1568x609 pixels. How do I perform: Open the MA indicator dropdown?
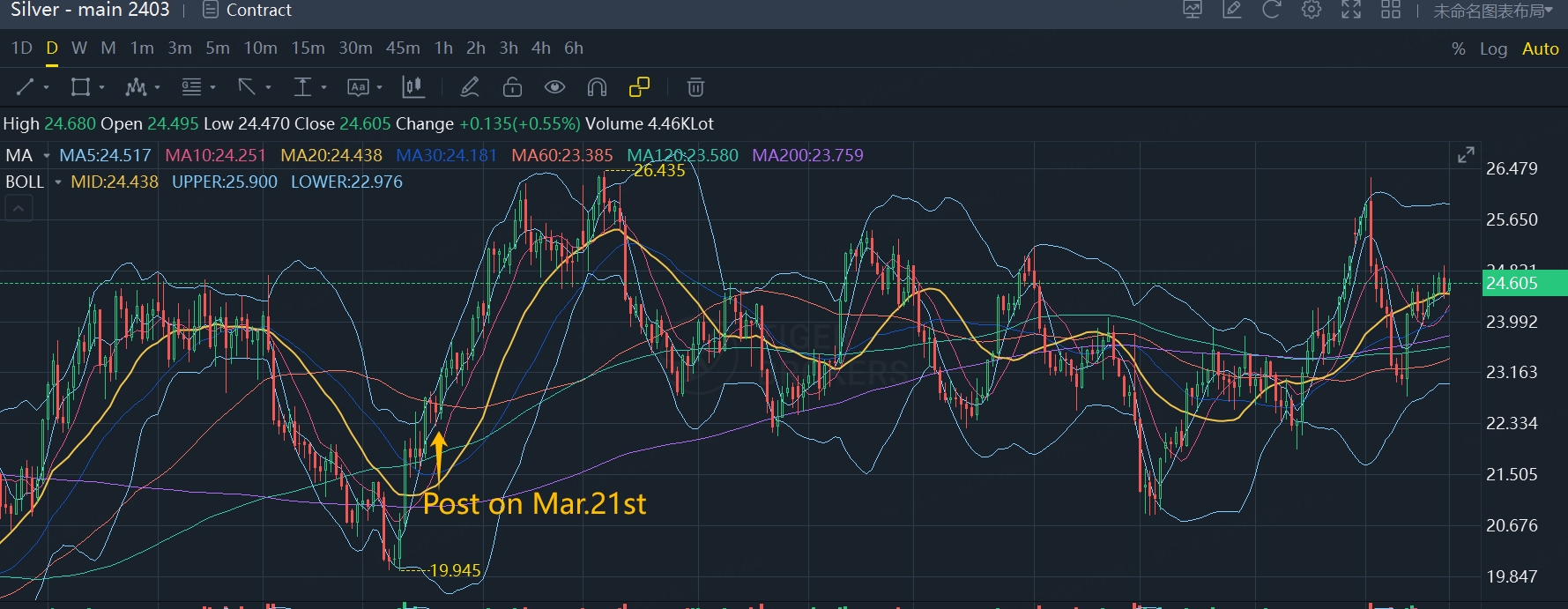click(x=47, y=156)
